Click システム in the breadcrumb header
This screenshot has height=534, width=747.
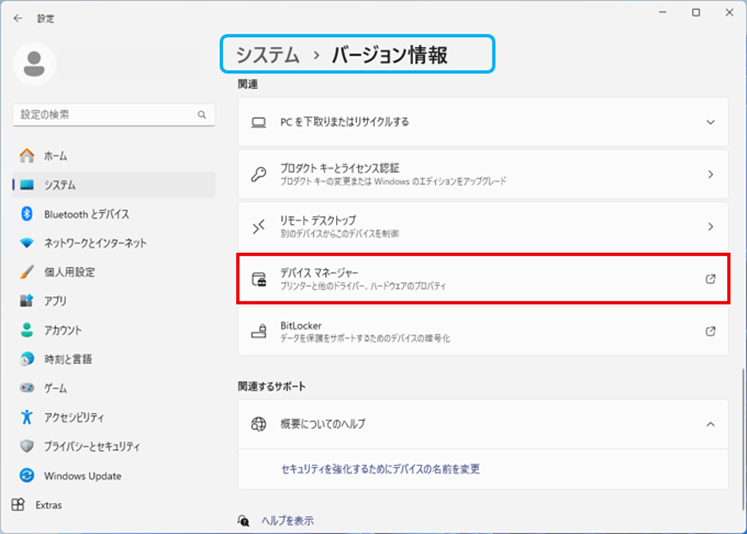click(x=268, y=55)
